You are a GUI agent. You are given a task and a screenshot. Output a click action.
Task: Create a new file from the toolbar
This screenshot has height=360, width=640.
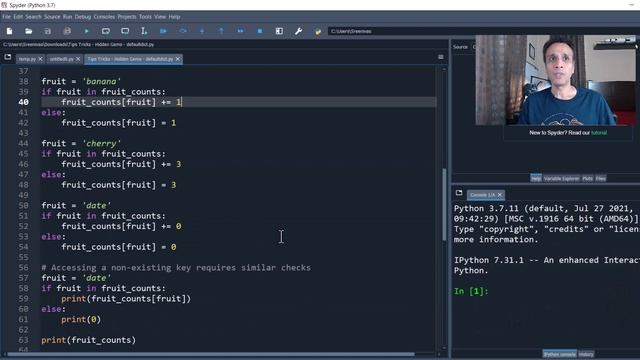(x=9, y=31)
